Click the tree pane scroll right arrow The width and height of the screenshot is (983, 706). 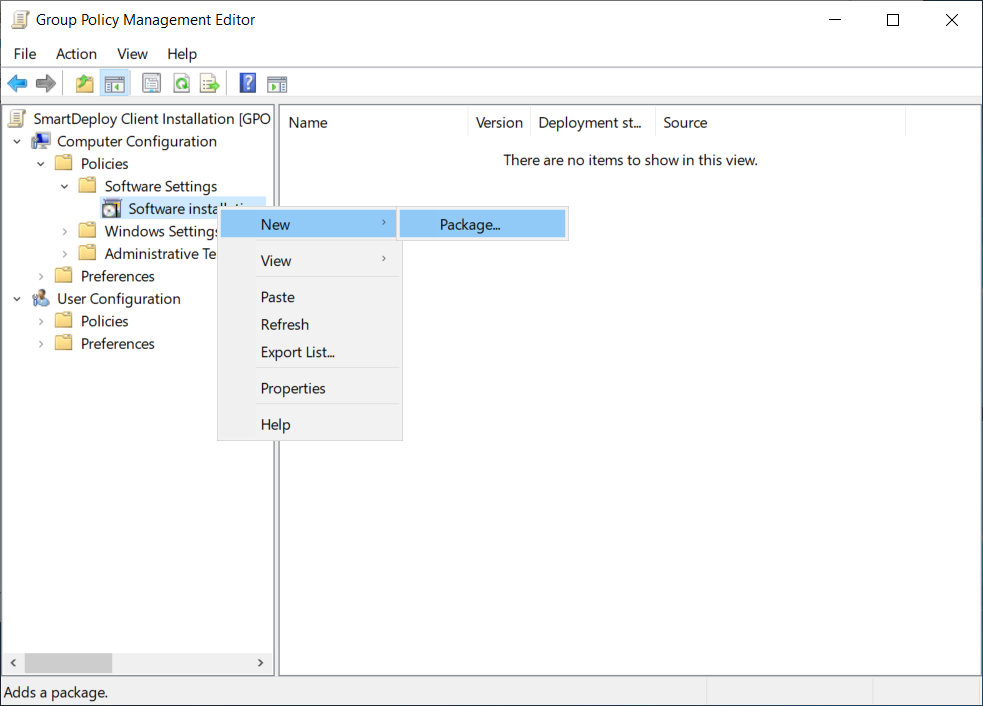tap(260, 663)
